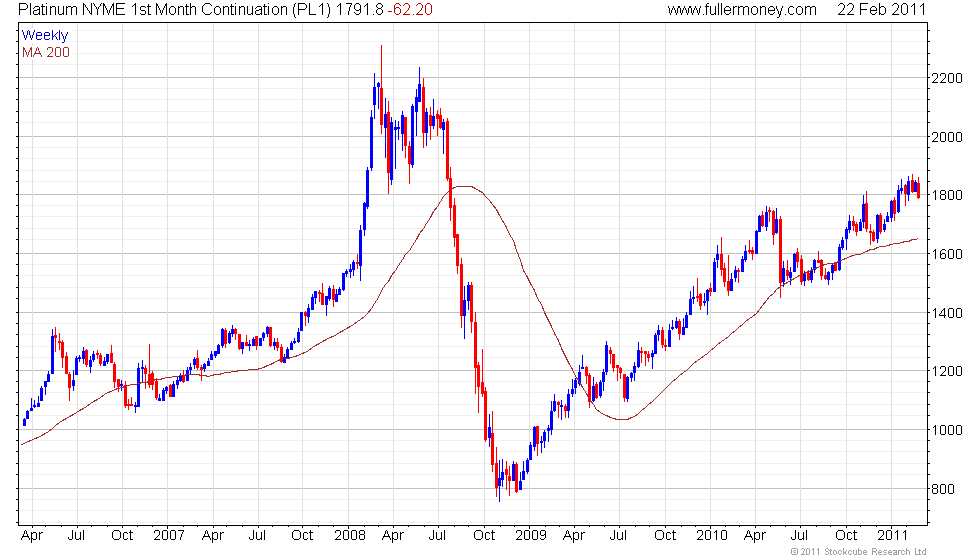
Task: Click the '2011' year label on time axis
Action: [x=892, y=535]
